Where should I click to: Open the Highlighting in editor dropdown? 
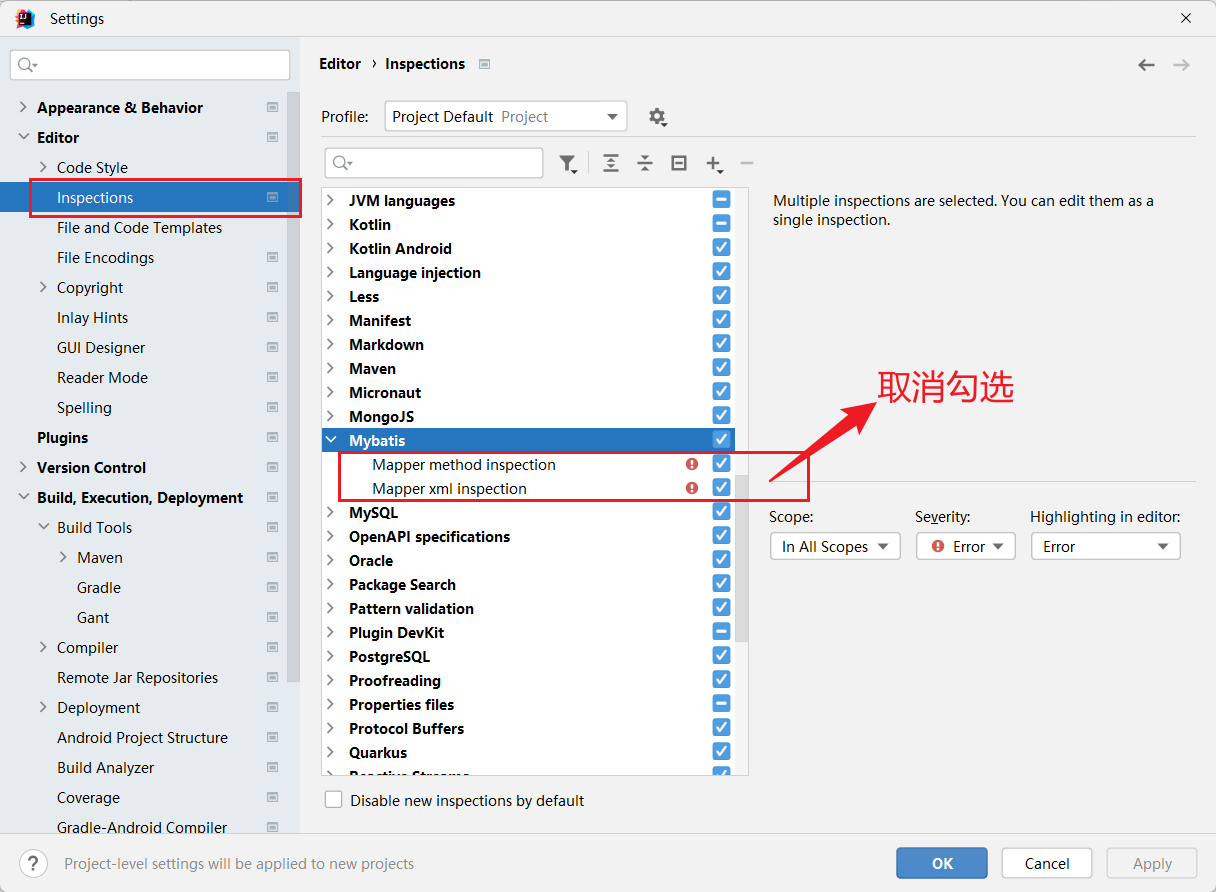tap(1105, 546)
